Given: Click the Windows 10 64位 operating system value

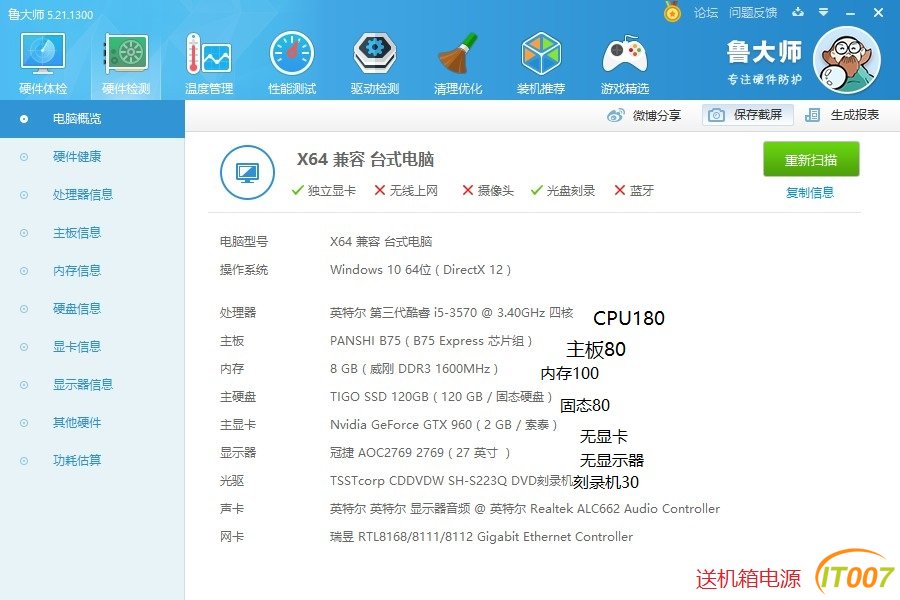Looking at the screenshot, I should point(420,270).
